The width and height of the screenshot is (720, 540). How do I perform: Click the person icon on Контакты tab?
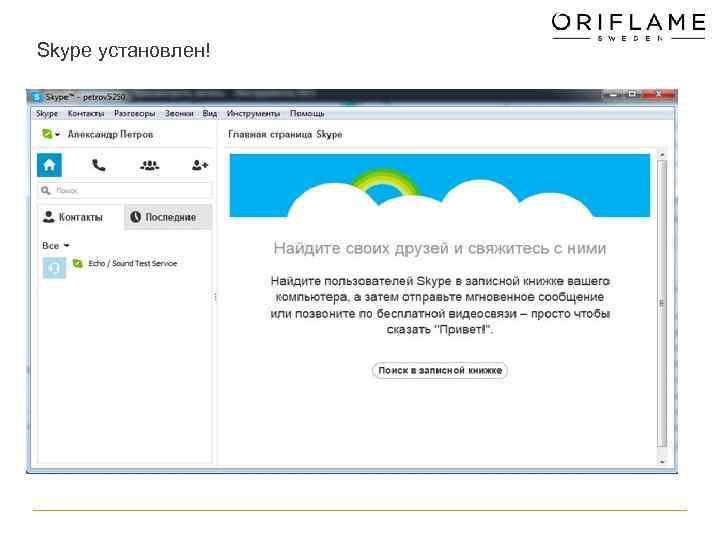(x=48, y=217)
